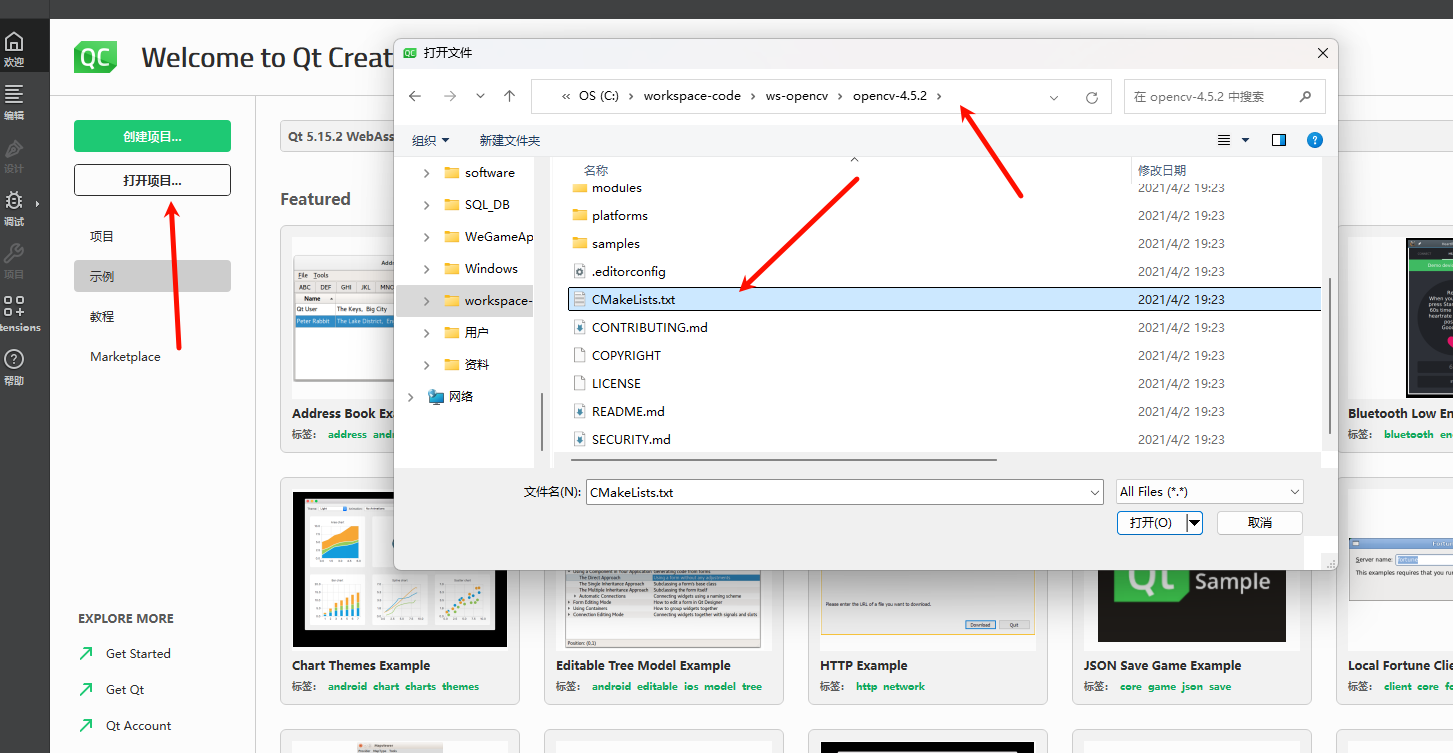The height and width of the screenshot is (753, 1453).
Task: Open address bar history dropdown
Action: coord(1054,97)
